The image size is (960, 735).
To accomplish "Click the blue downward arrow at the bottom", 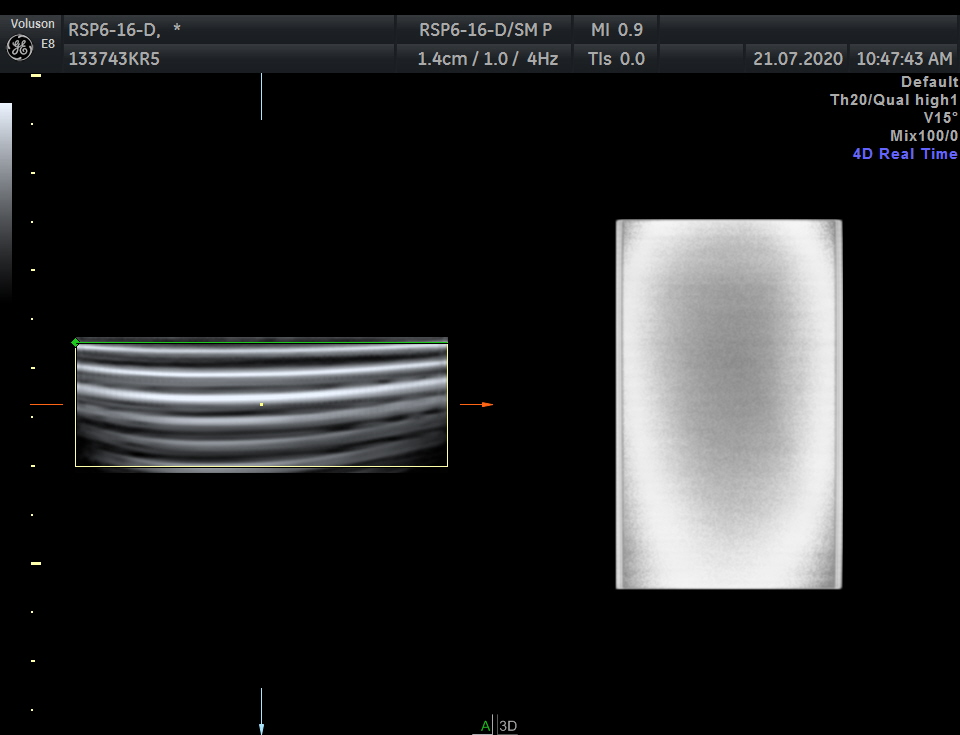I will click(261, 728).
